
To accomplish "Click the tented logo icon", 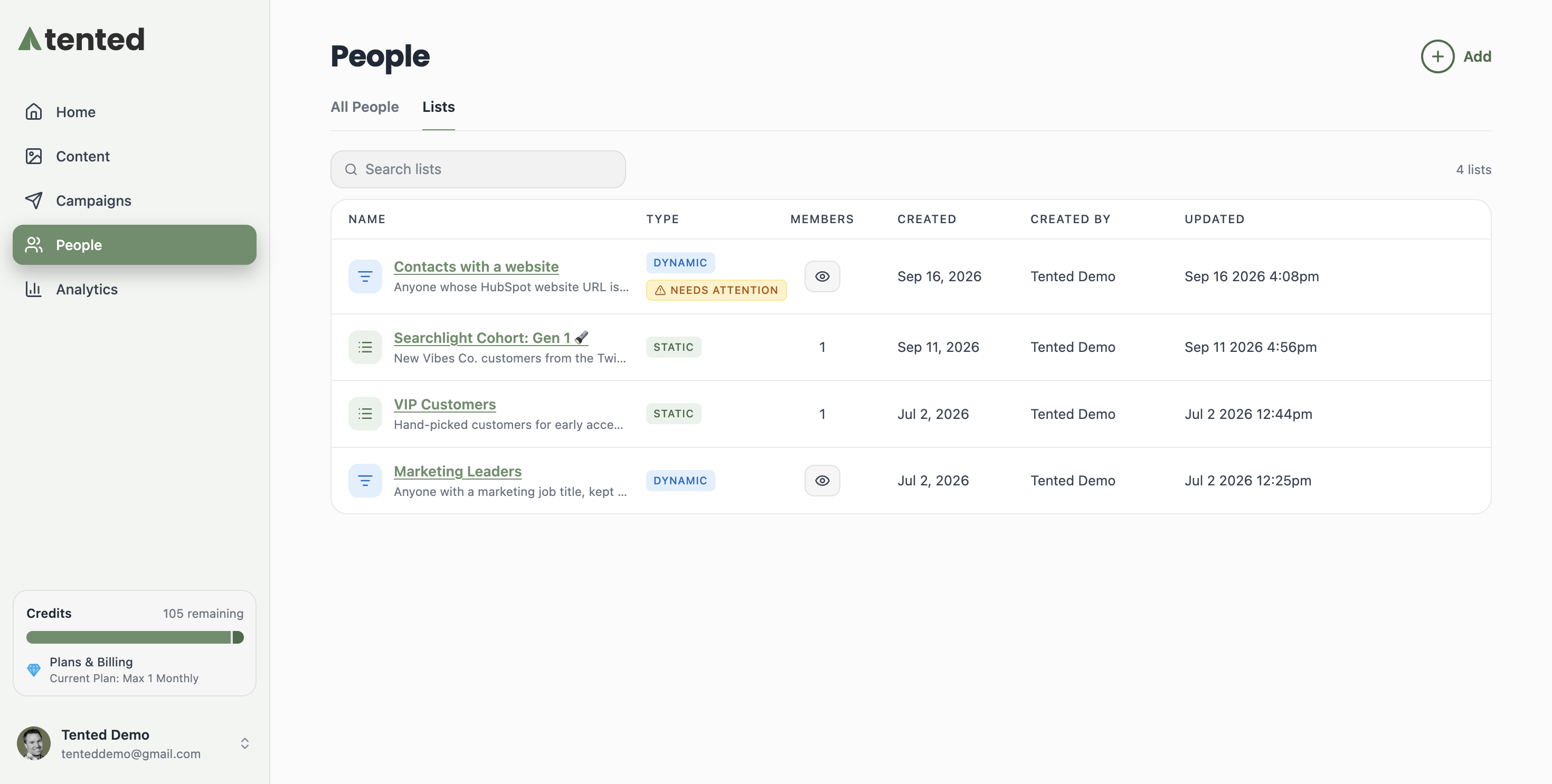I will 30,39.
